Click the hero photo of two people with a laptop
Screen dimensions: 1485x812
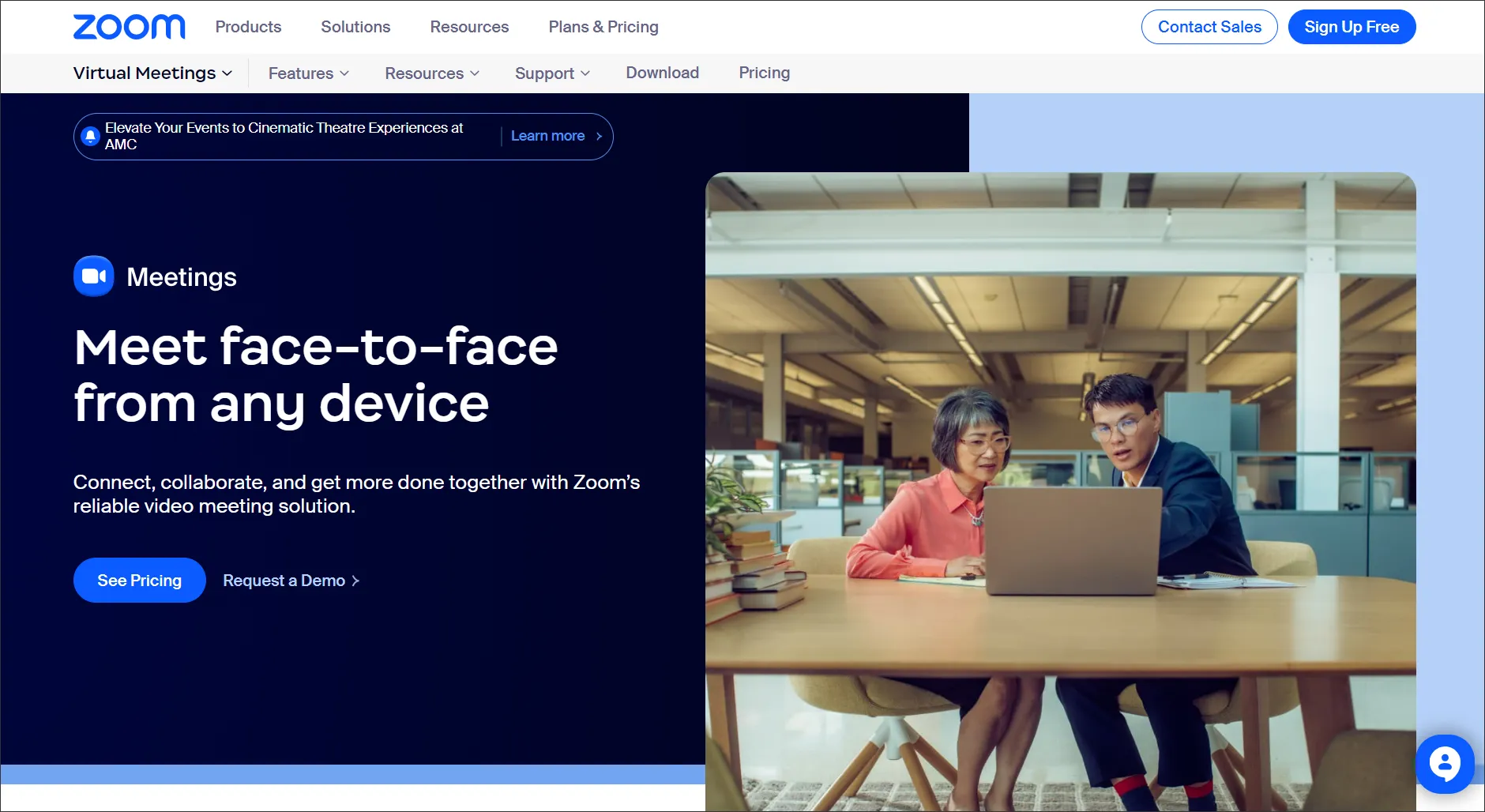coord(1060,491)
